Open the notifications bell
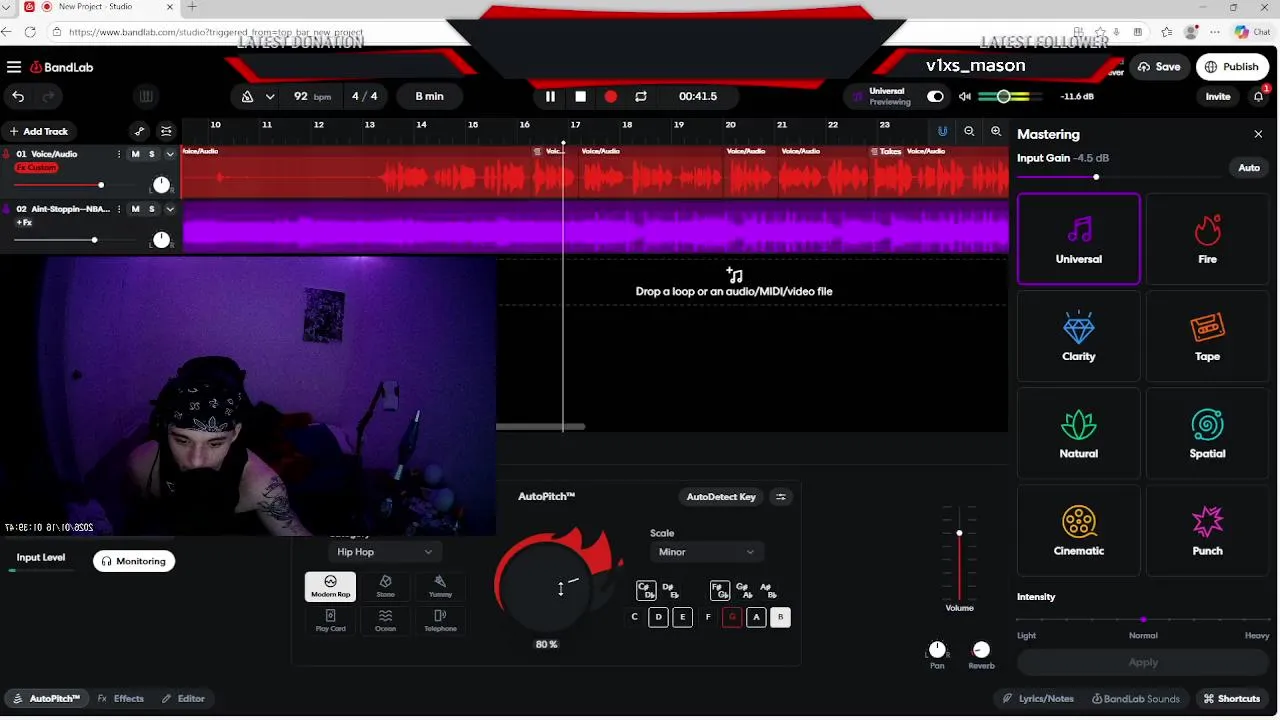The image size is (1280, 720). click(1258, 96)
